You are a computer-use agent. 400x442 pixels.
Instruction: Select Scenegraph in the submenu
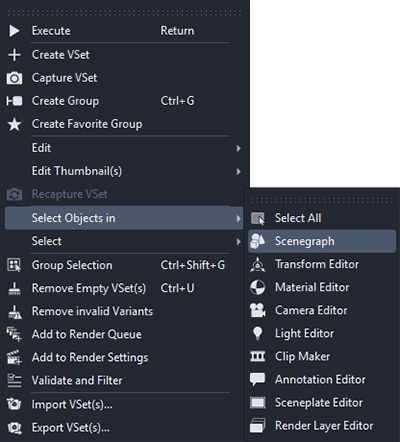pos(322,241)
